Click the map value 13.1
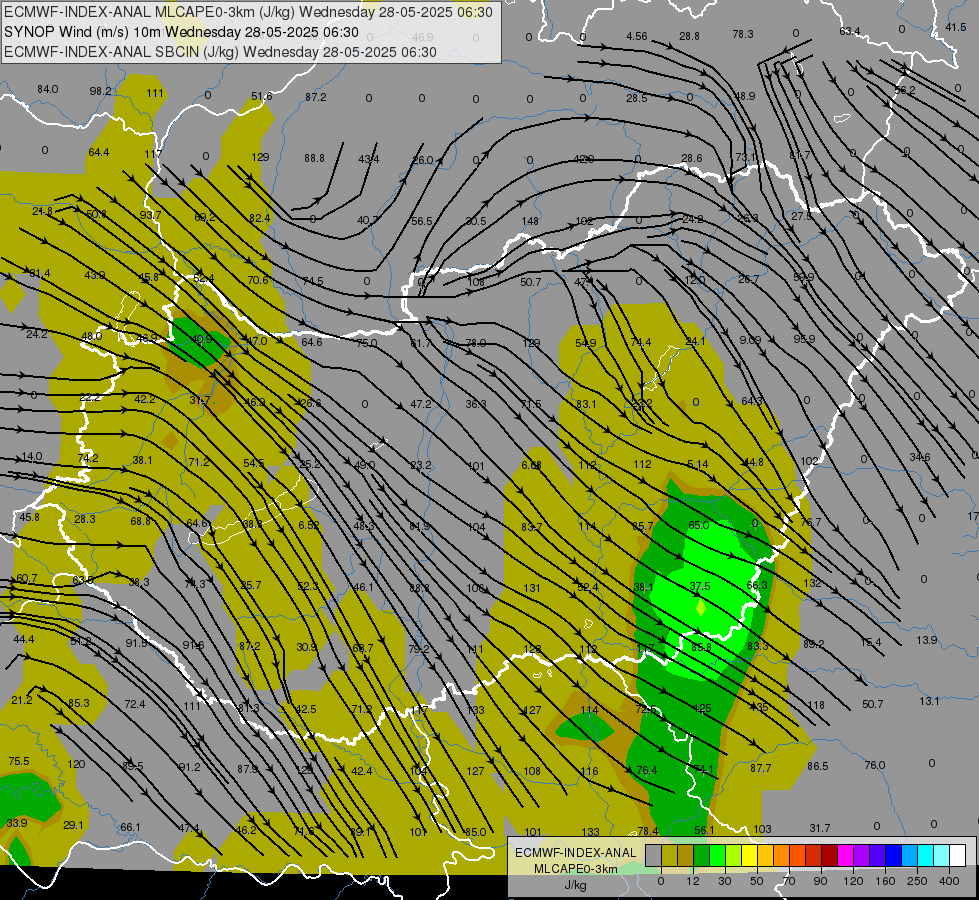 [x=929, y=701]
